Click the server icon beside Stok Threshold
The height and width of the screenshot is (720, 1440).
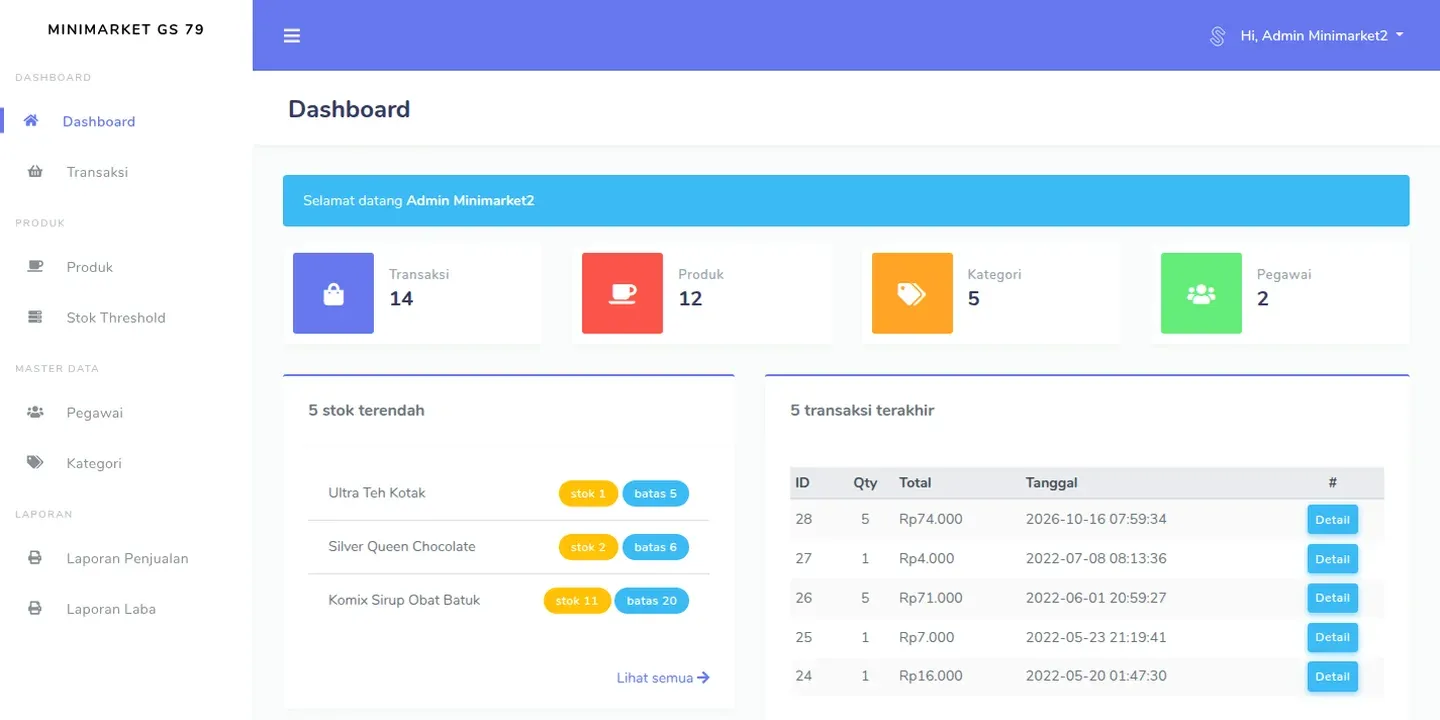[x=35, y=317]
